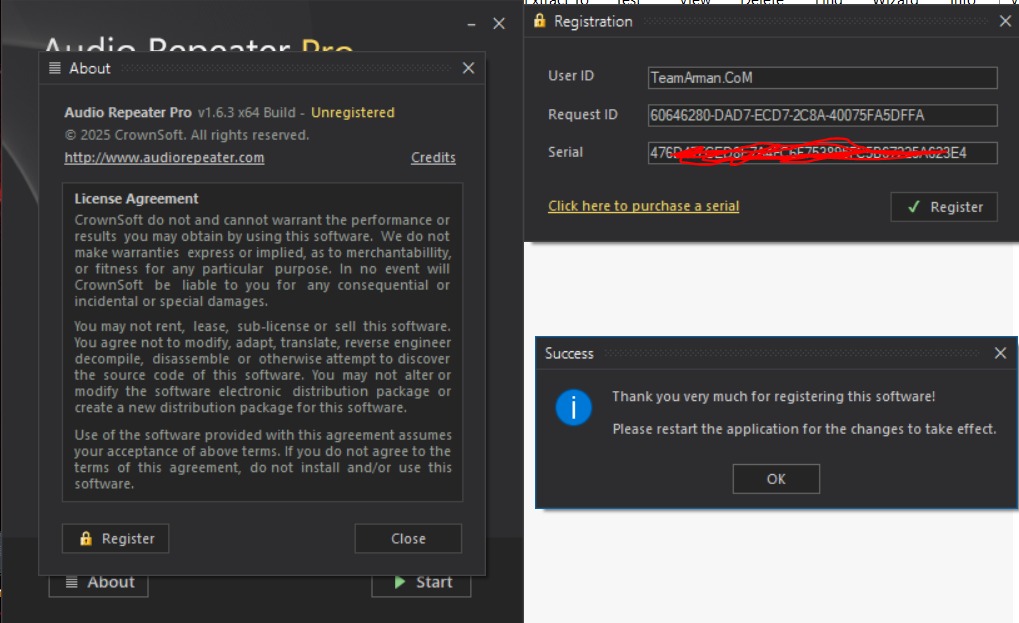Click the lock icon in Registration title
The width and height of the screenshot is (1019, 623).
(539, 21)
